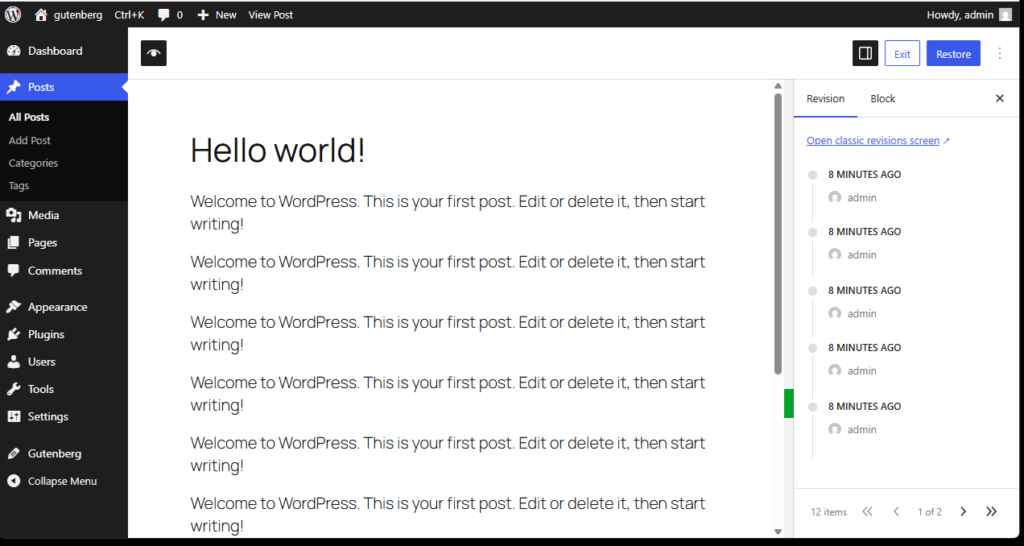Toggle the settings sidebar panel button
1024x546 pixels.
865,54
